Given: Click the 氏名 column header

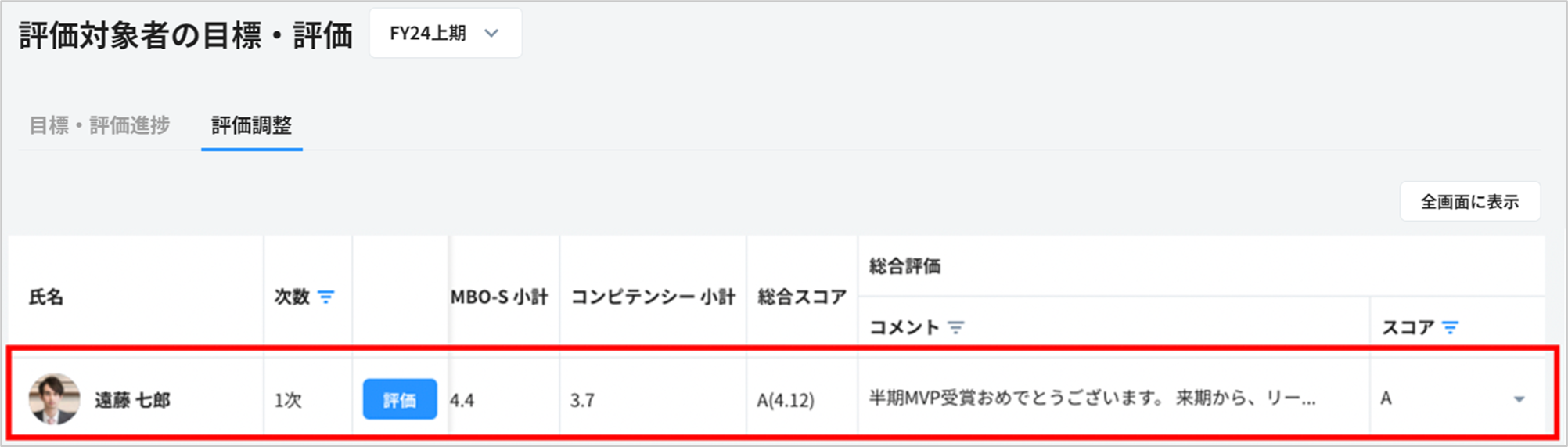Looking at the screenshot, I should tap(46, 297).
